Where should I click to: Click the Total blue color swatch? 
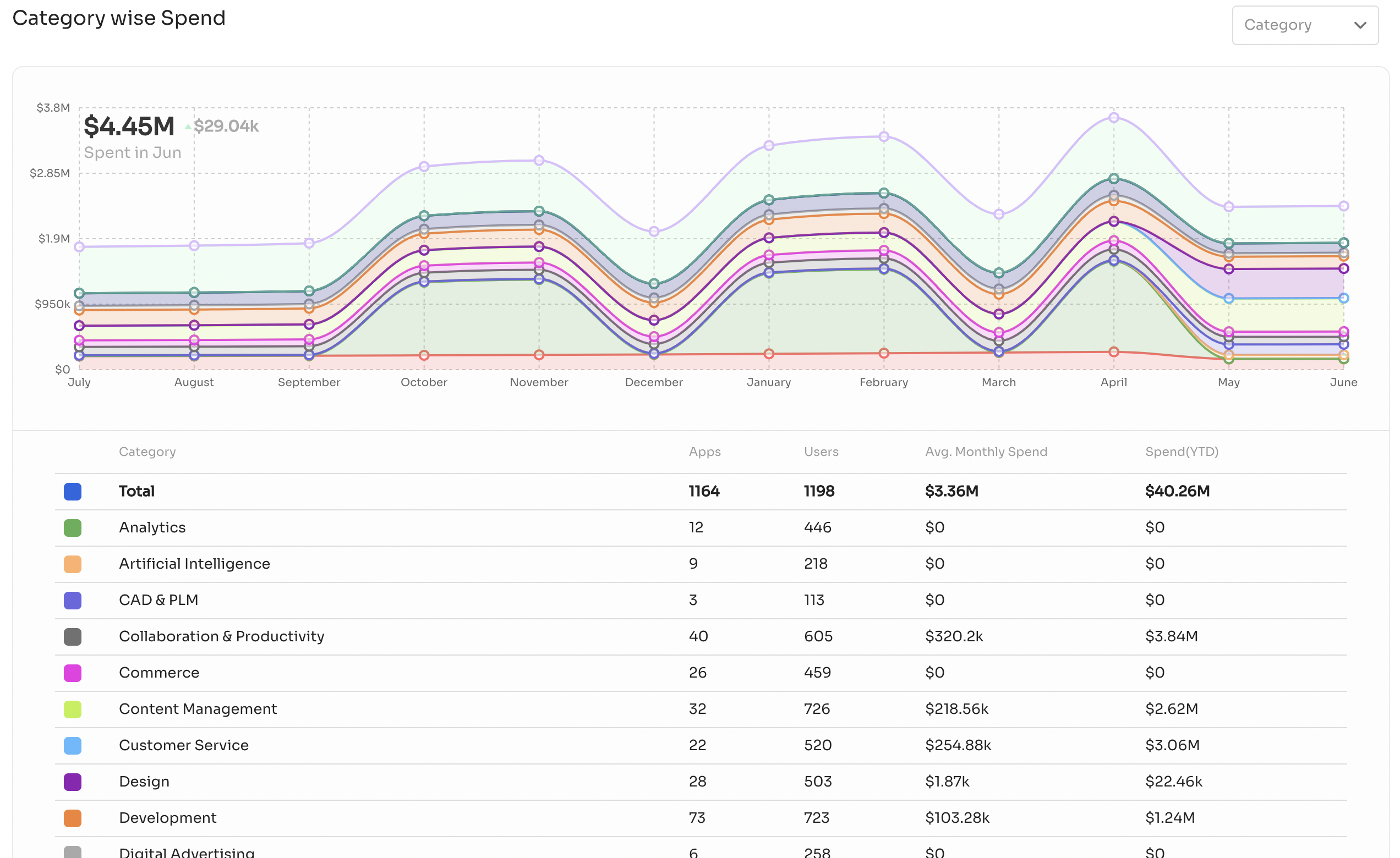tap(73, 492)
